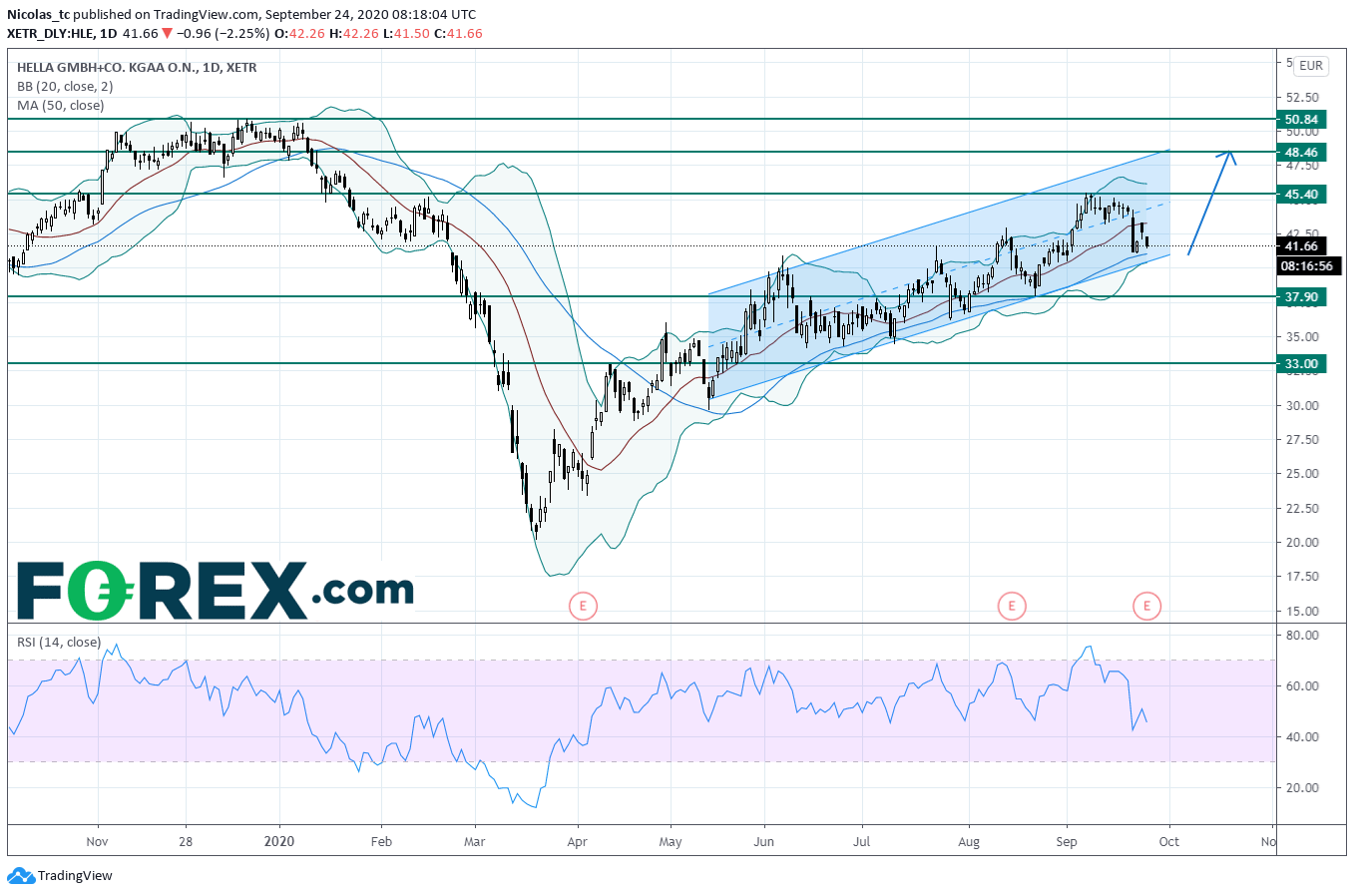Select the 48.46 price level label

[x=1301, y=153]
